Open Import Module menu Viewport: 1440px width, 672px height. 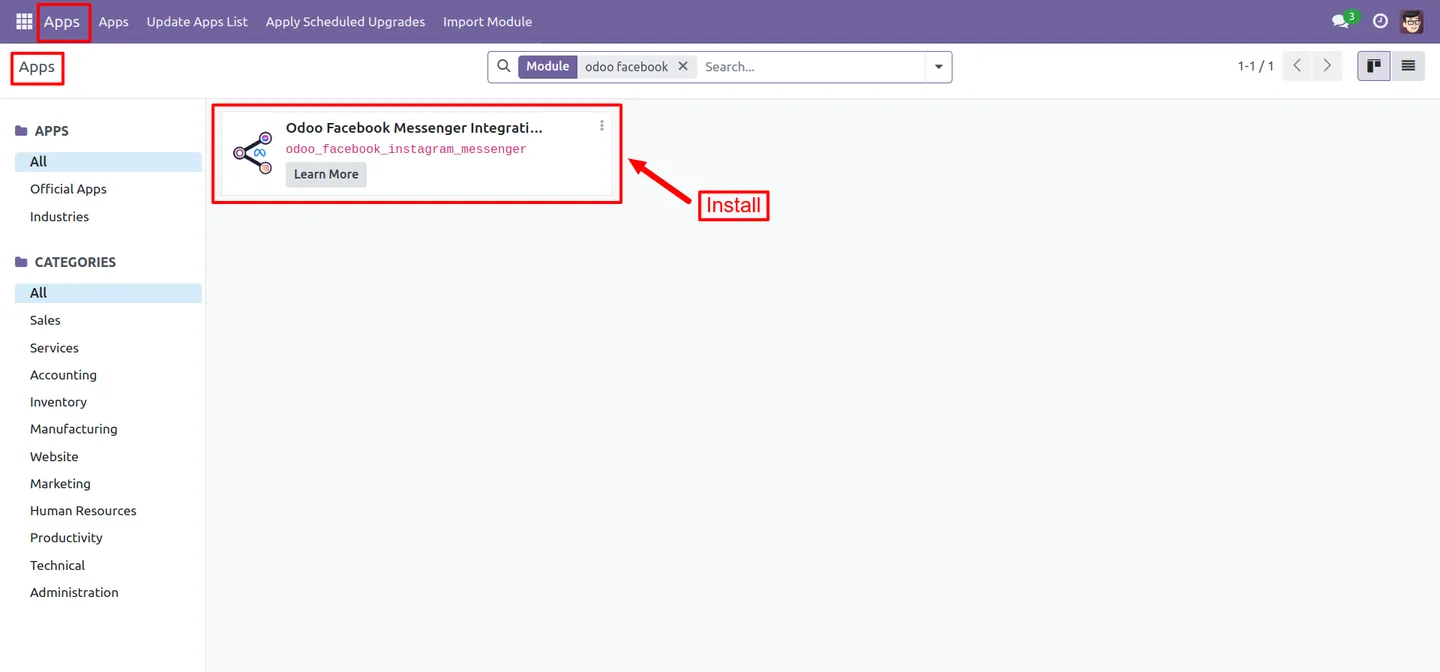(488, 22)
